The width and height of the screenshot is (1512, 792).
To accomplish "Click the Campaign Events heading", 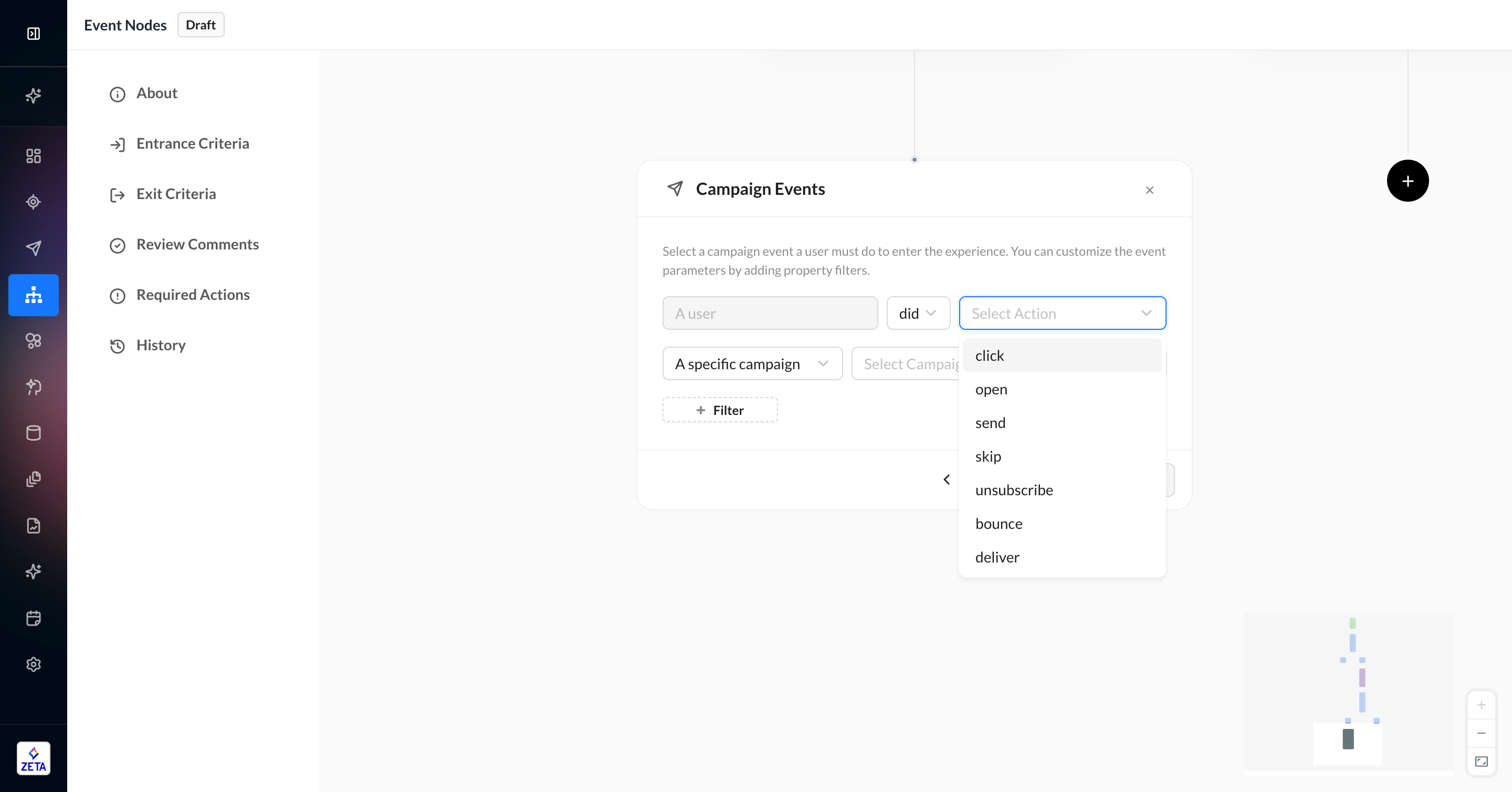I will point(760,189).
